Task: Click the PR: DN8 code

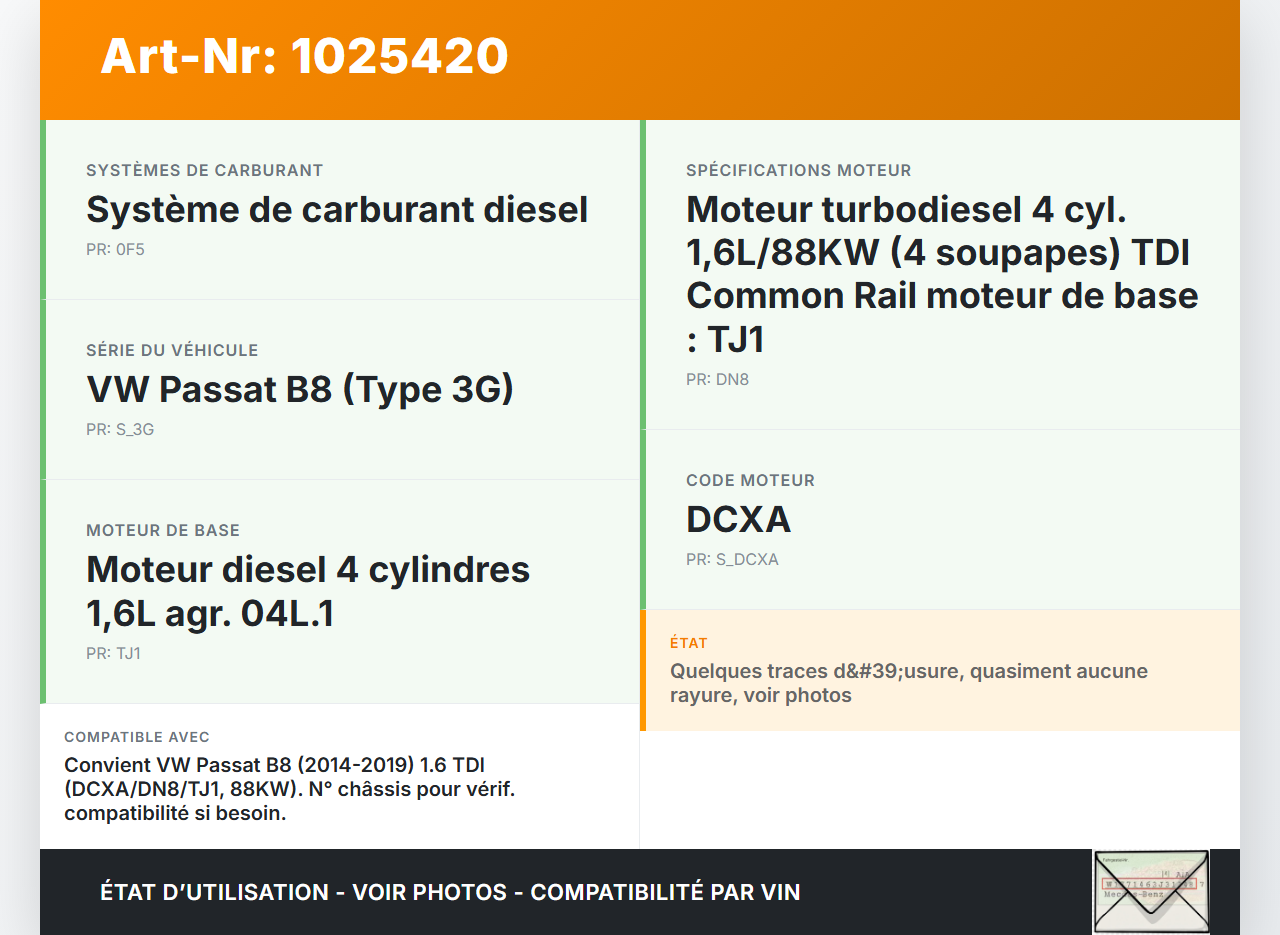Action: pos(717,380)
